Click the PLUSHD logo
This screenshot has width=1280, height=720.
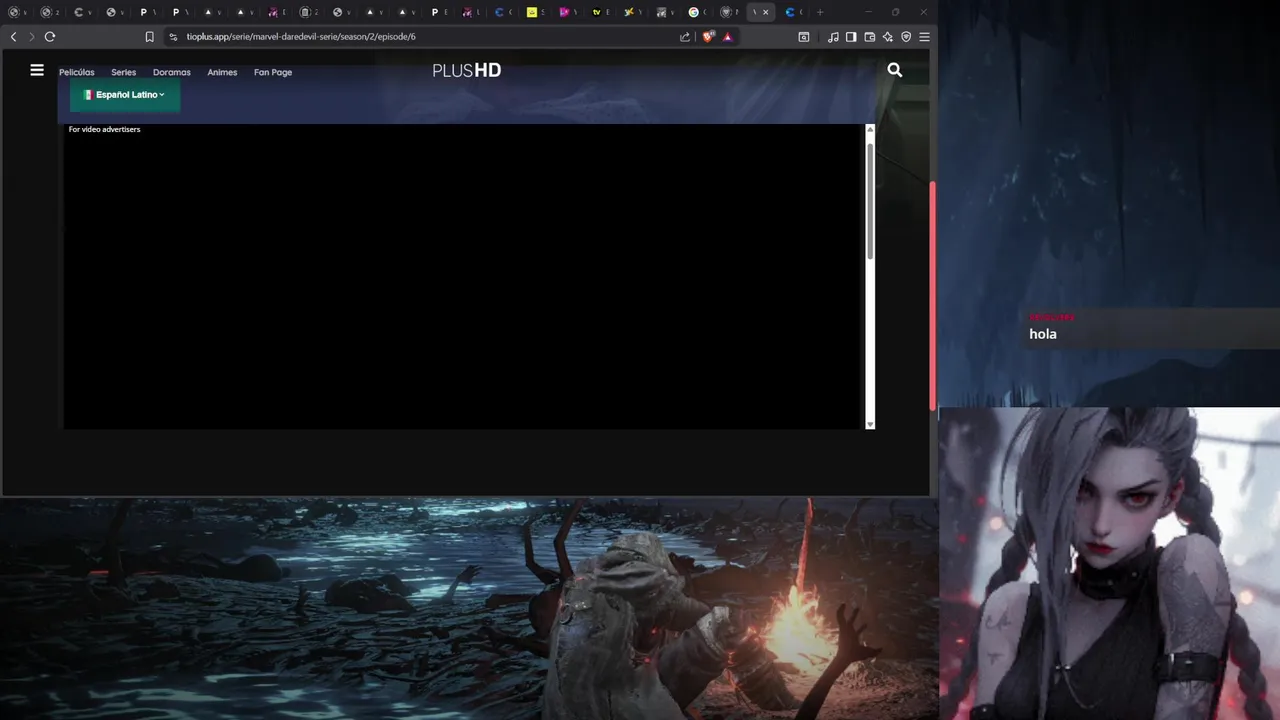[466, 70]
